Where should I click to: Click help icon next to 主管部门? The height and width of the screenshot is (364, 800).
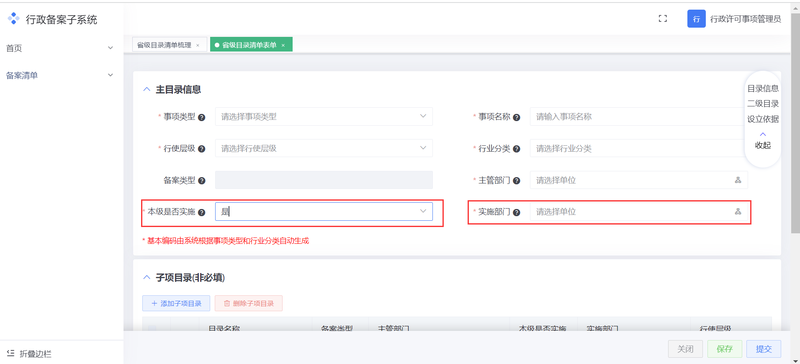pyautogui.click(x=516, y=181)
